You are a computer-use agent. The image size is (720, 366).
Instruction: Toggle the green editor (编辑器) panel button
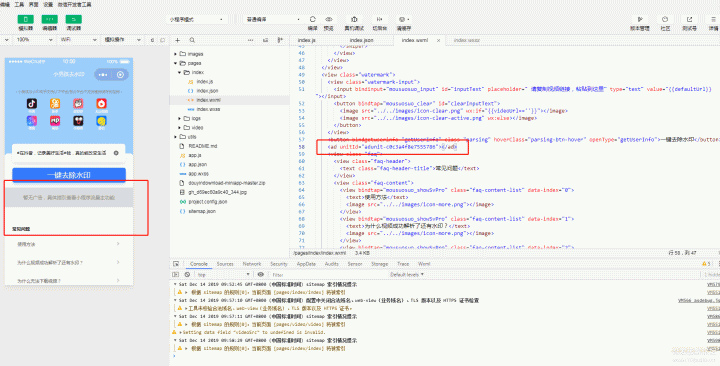pos(50,19)
